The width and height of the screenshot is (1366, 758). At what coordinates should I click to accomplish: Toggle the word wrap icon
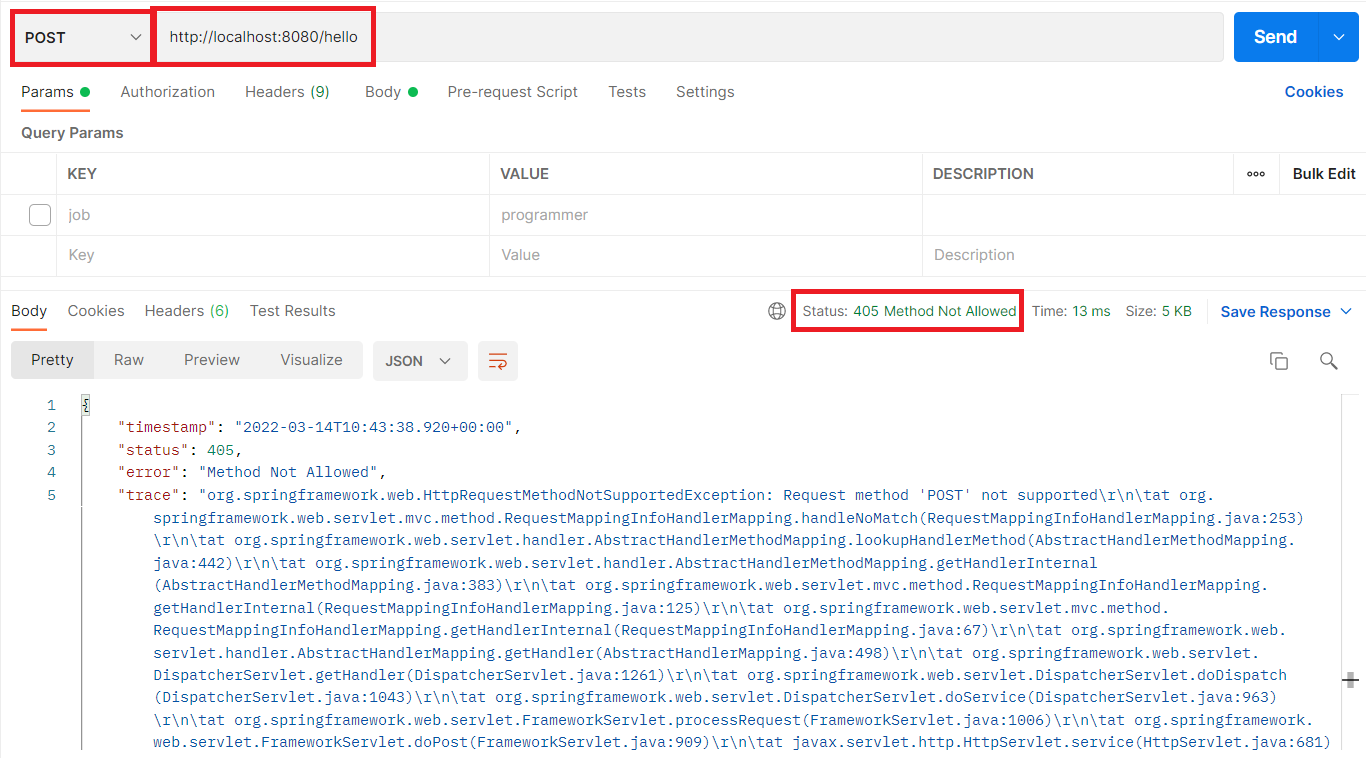point(497,361)
